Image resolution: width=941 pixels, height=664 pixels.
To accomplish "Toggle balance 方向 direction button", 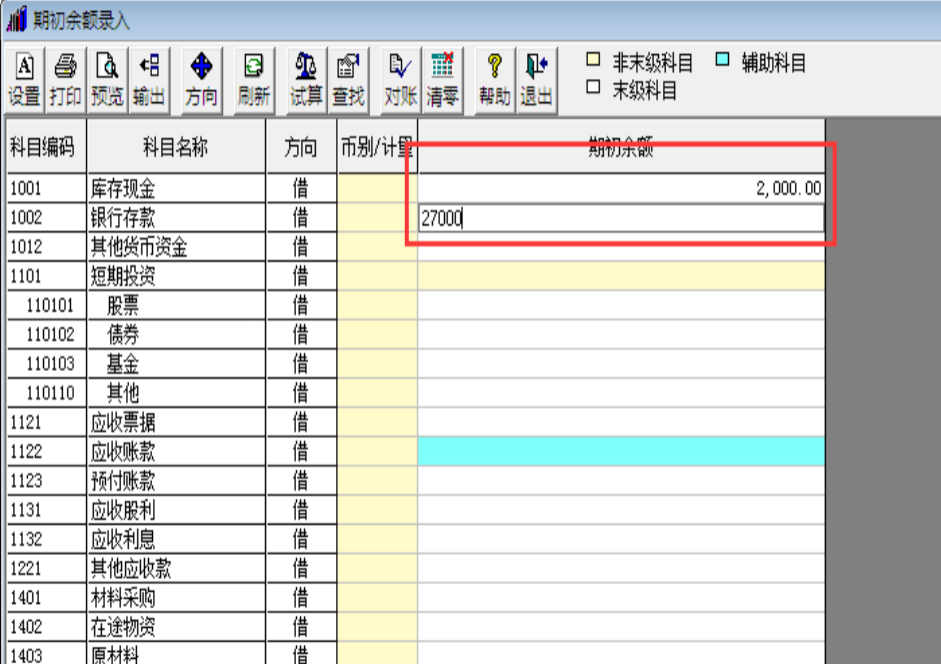I will [201, 80].
